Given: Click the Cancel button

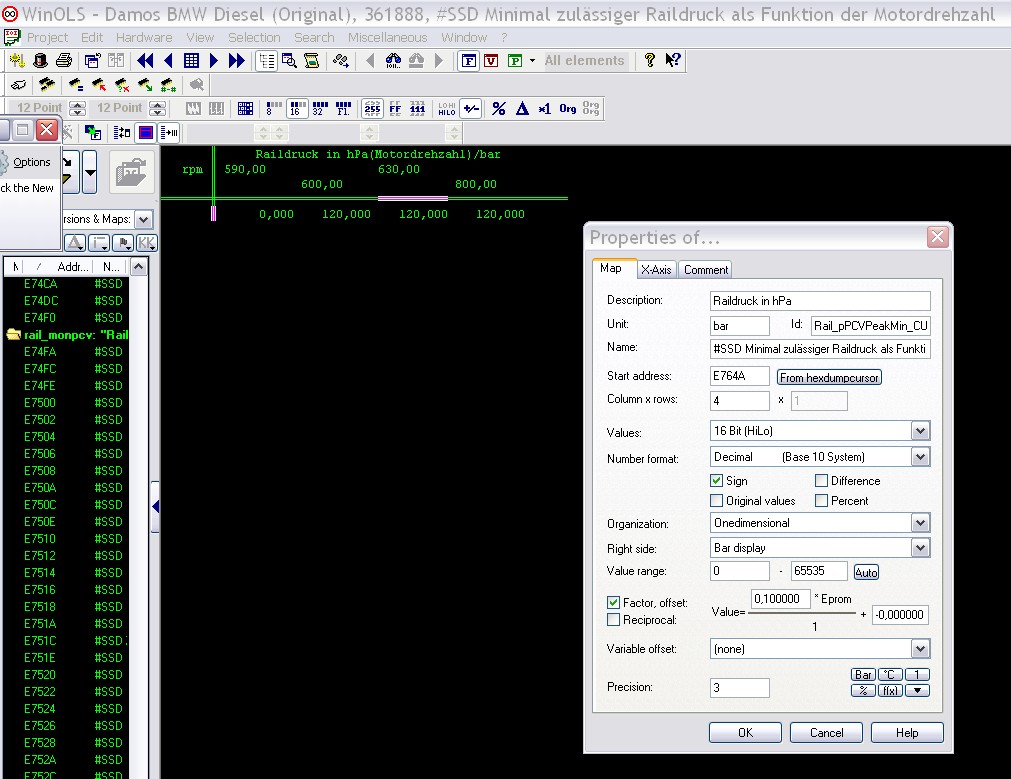Looking at the screenshot, I should click(826, 733).
